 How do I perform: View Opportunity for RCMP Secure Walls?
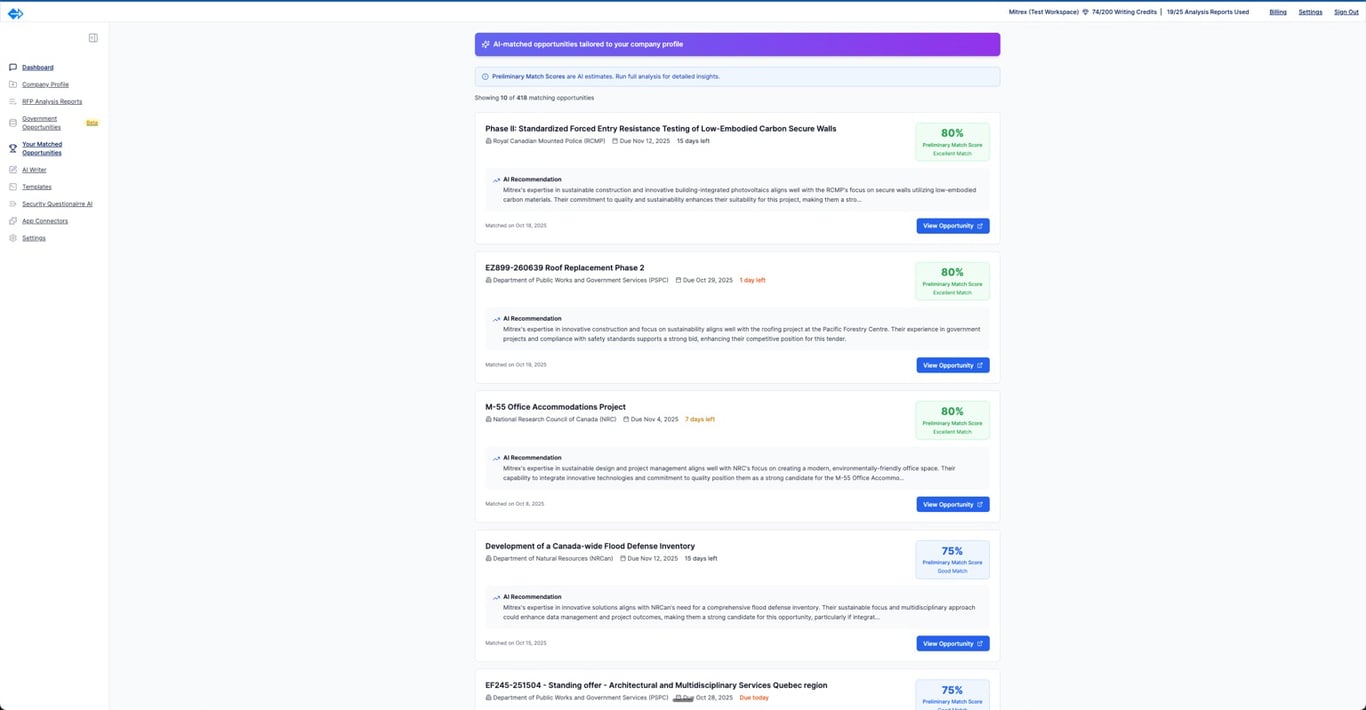point(952,226)
